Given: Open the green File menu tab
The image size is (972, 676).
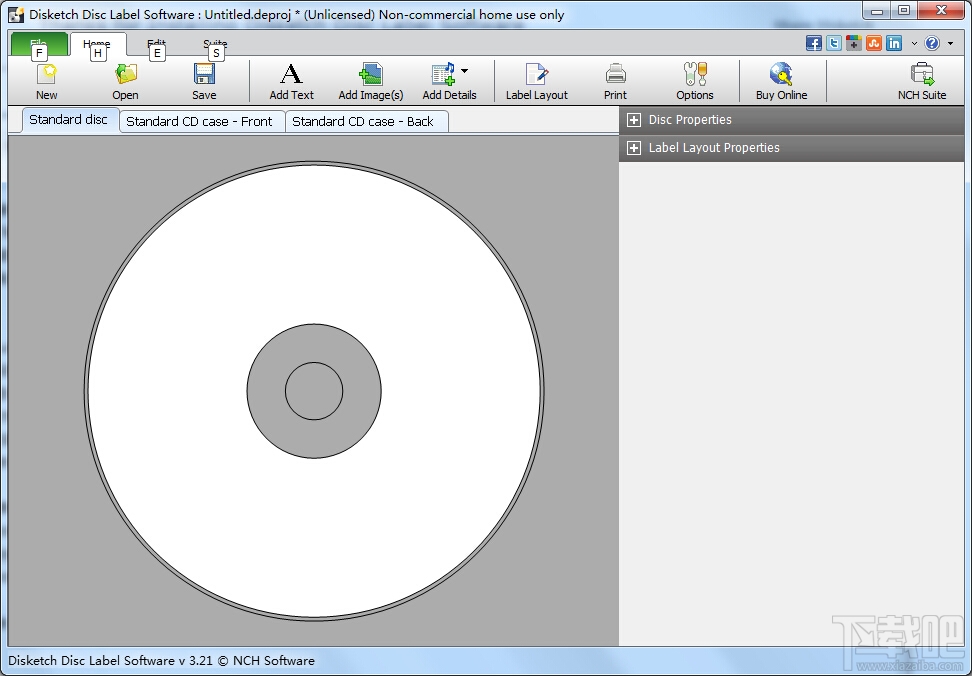Looking at the screenshot, I should click(x=39, y=45).
